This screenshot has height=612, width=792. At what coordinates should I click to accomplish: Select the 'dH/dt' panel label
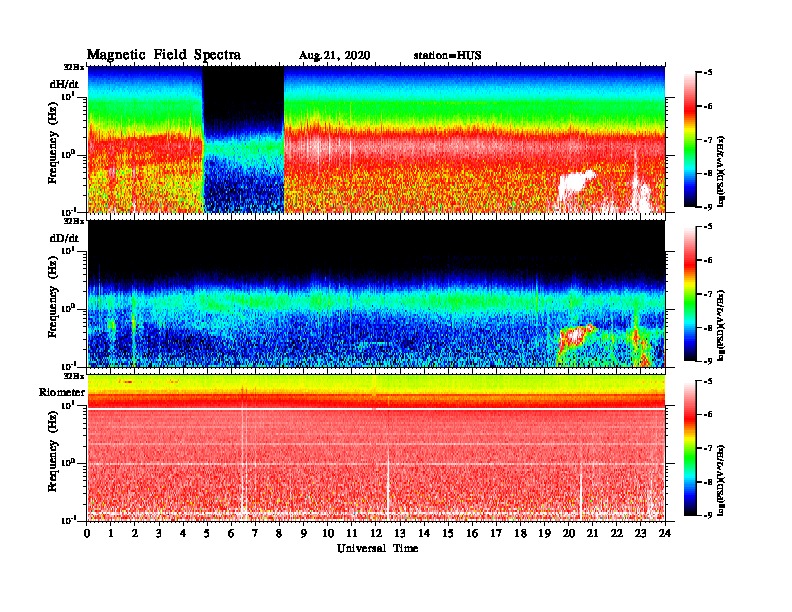pos(64,84)
